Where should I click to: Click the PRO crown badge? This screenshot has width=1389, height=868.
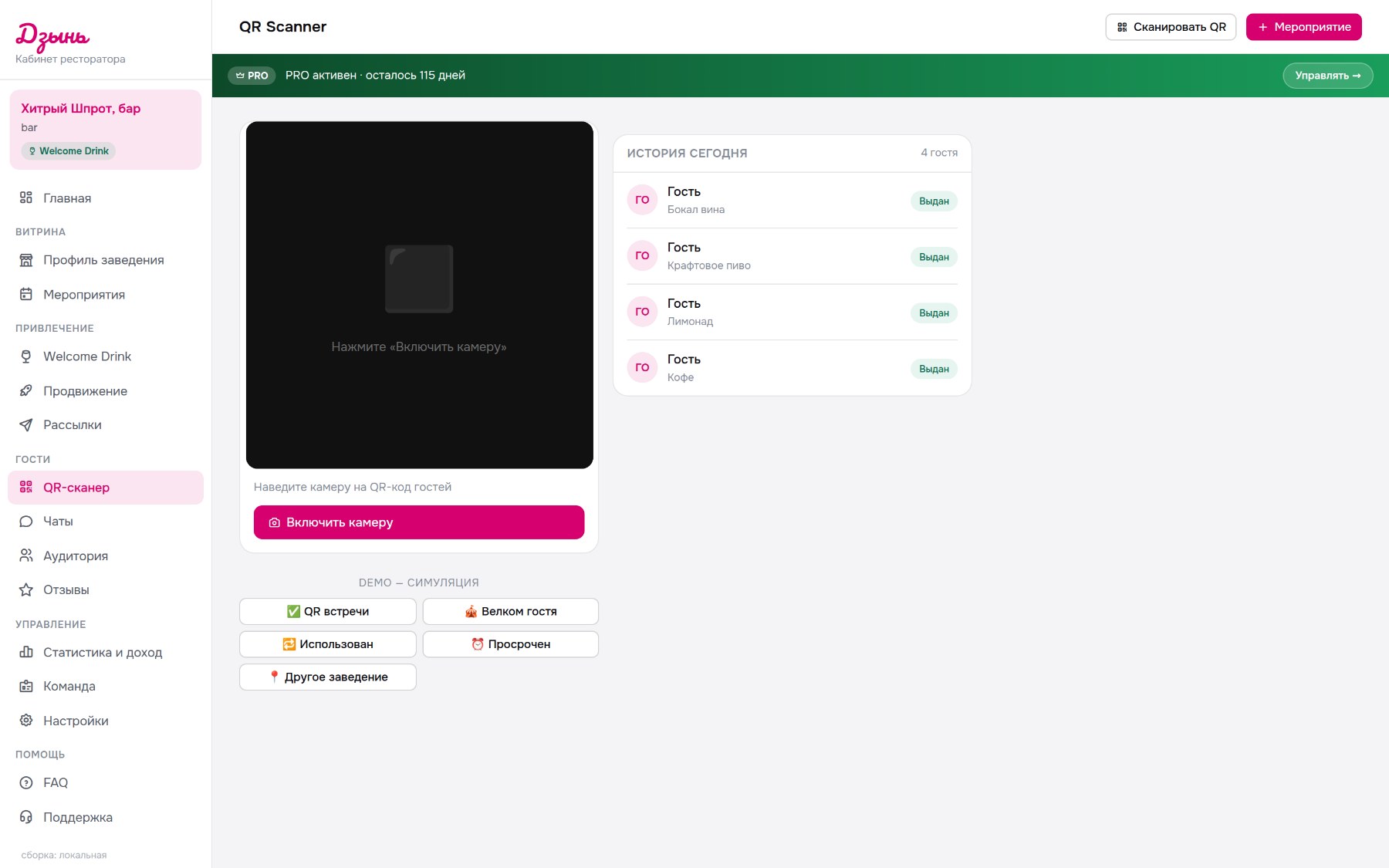[252, 76]
